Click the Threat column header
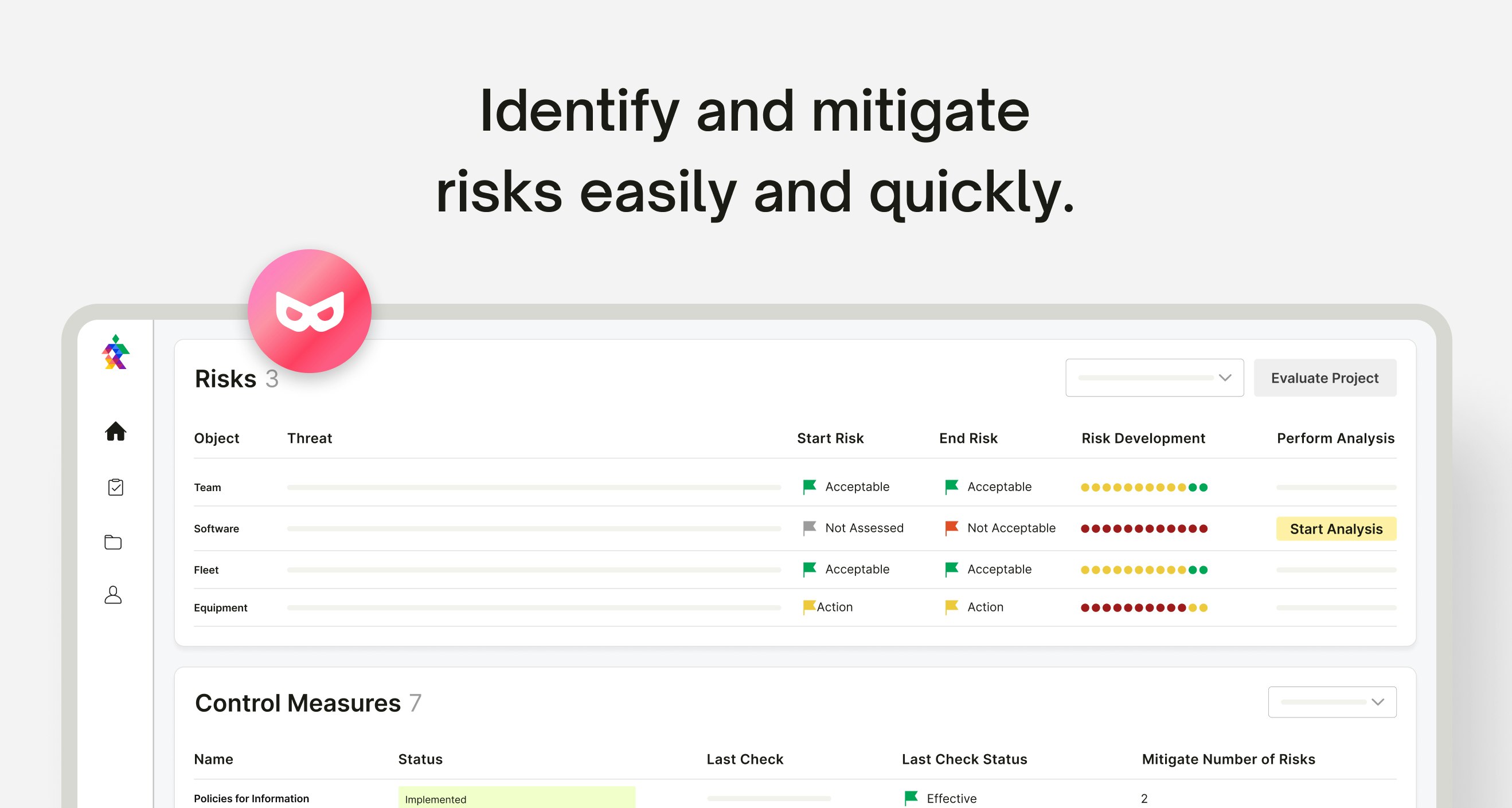 [309, 438]
